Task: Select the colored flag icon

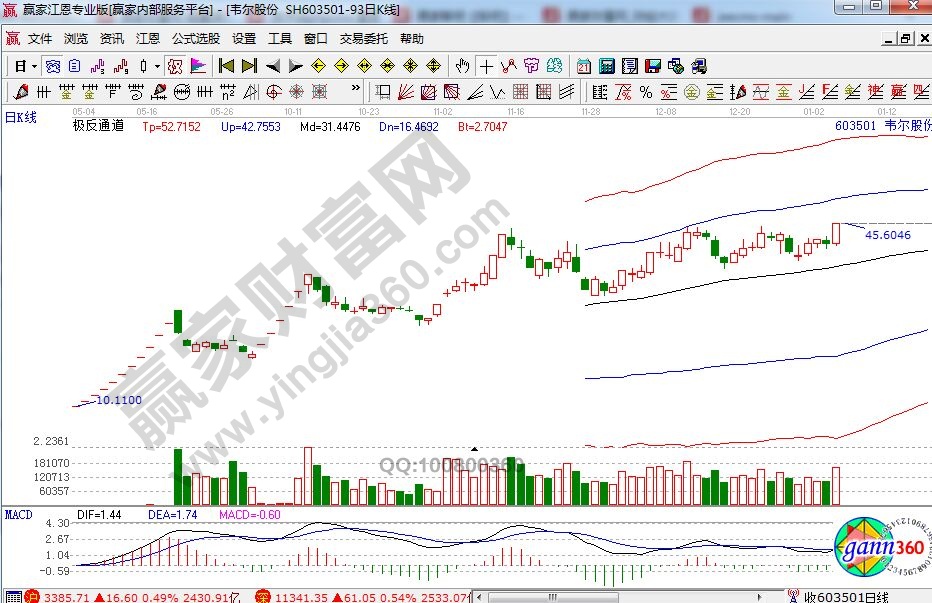Action: pos(198,66)
